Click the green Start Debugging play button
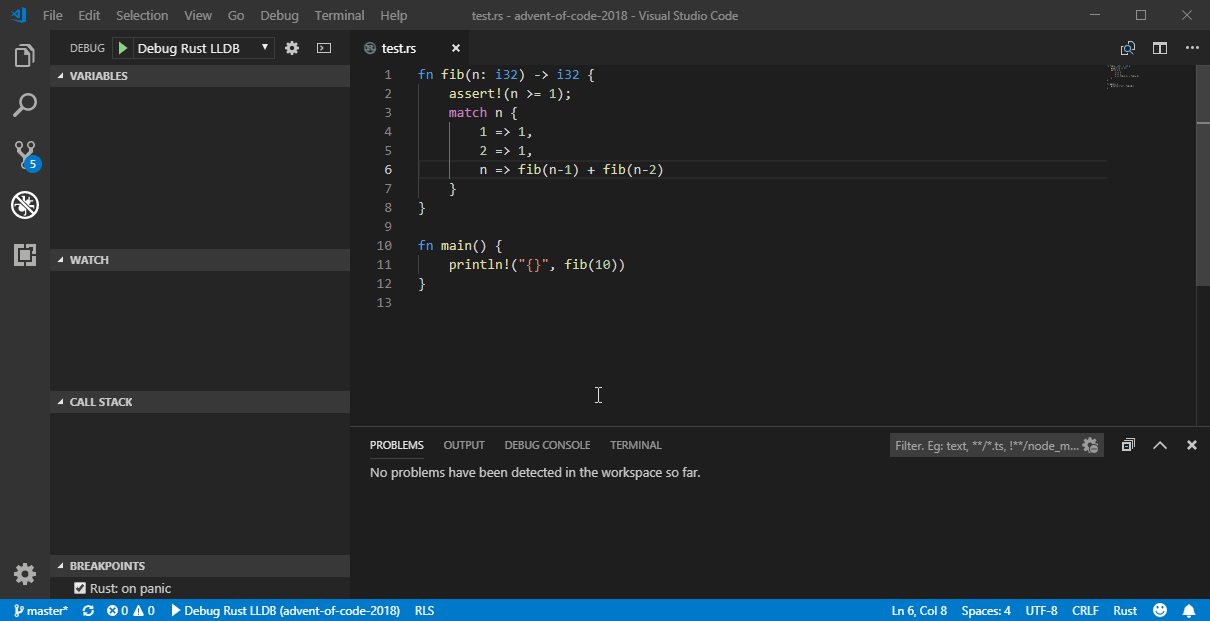Screen dimensions: 1210x621 (x=122, y=48)
